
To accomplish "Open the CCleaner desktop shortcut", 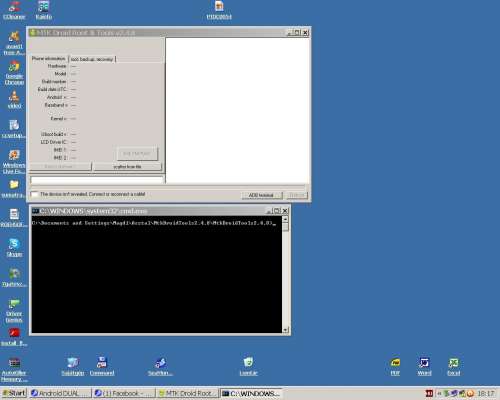I will point(14,10).
